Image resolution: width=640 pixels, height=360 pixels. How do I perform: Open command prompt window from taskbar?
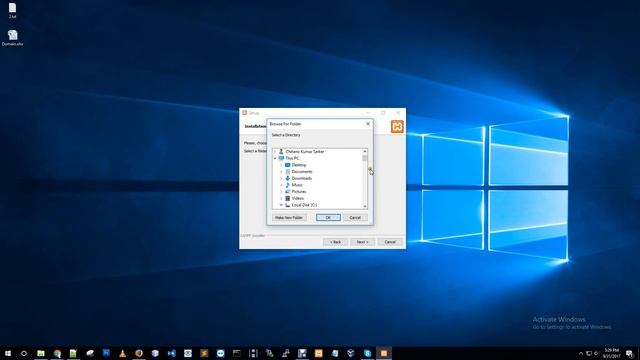pyautogui.click(x=237, y=353)
